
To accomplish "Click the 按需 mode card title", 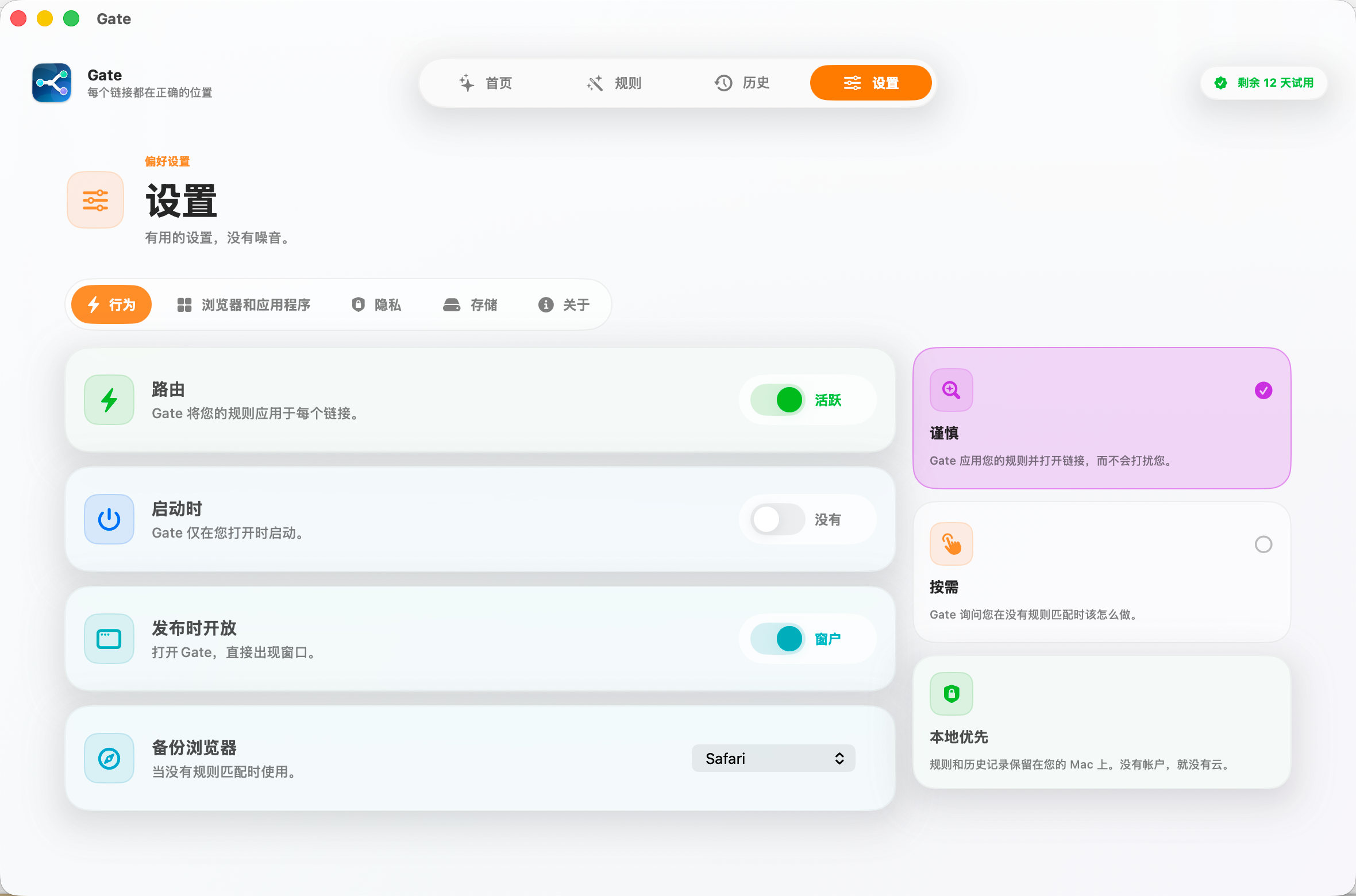I will tap(944, 587).
